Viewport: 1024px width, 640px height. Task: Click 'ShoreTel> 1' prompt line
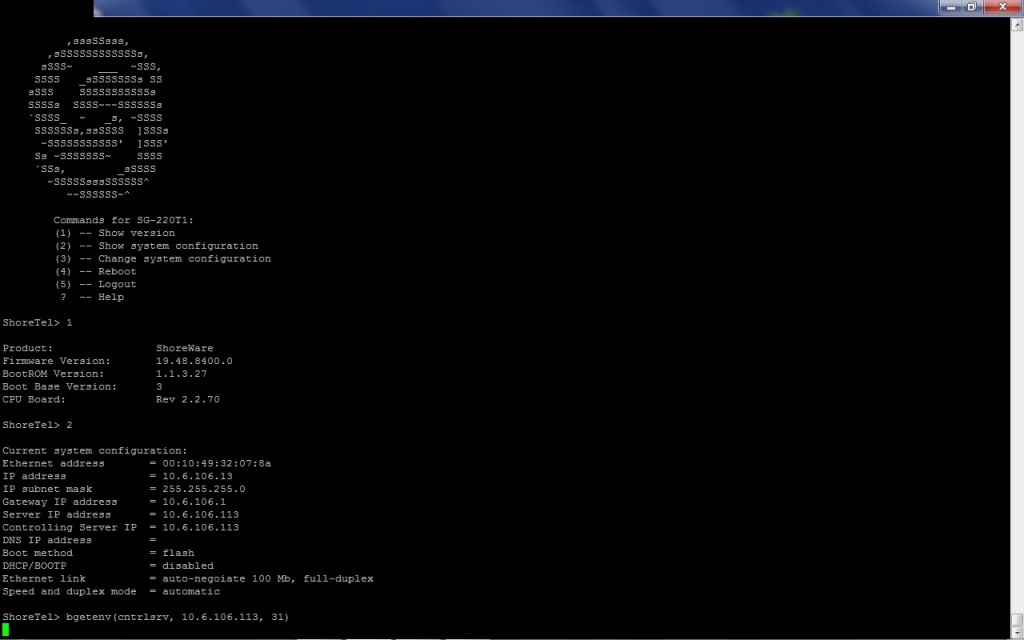(37, 323)
